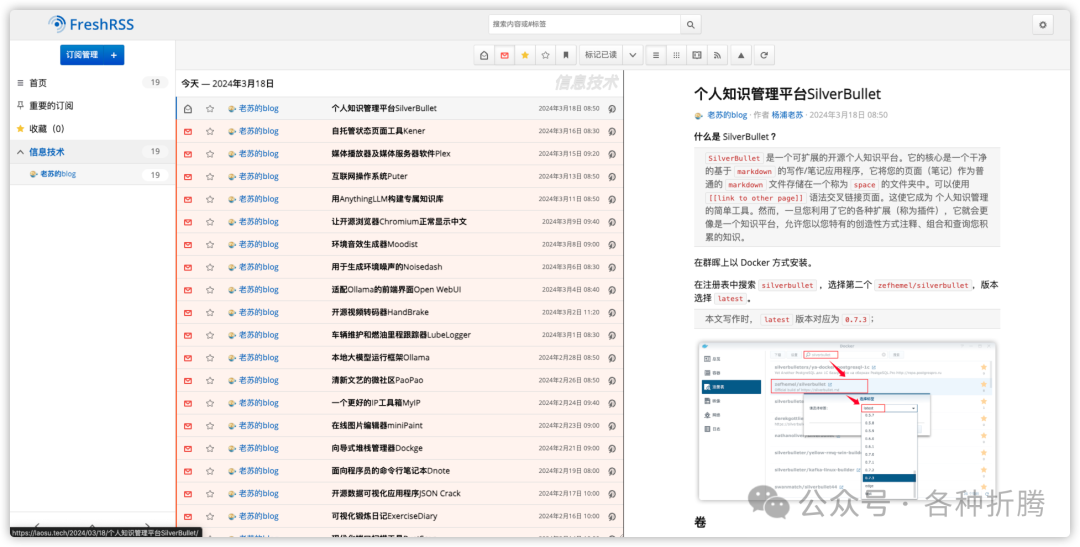The width and height of the screenshot is (1080, 547).
Task: Mark 自托管状态页面工具Kener as read via envelope
Action: [188, 132]
